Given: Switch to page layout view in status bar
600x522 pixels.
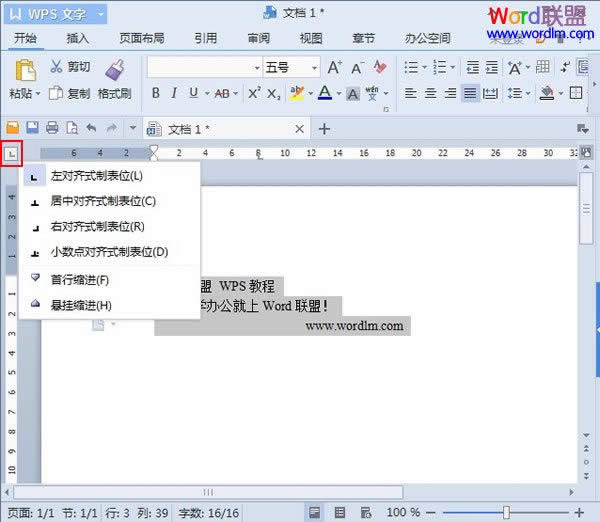Looking at the screenshot, I should (x=315, y=512).
